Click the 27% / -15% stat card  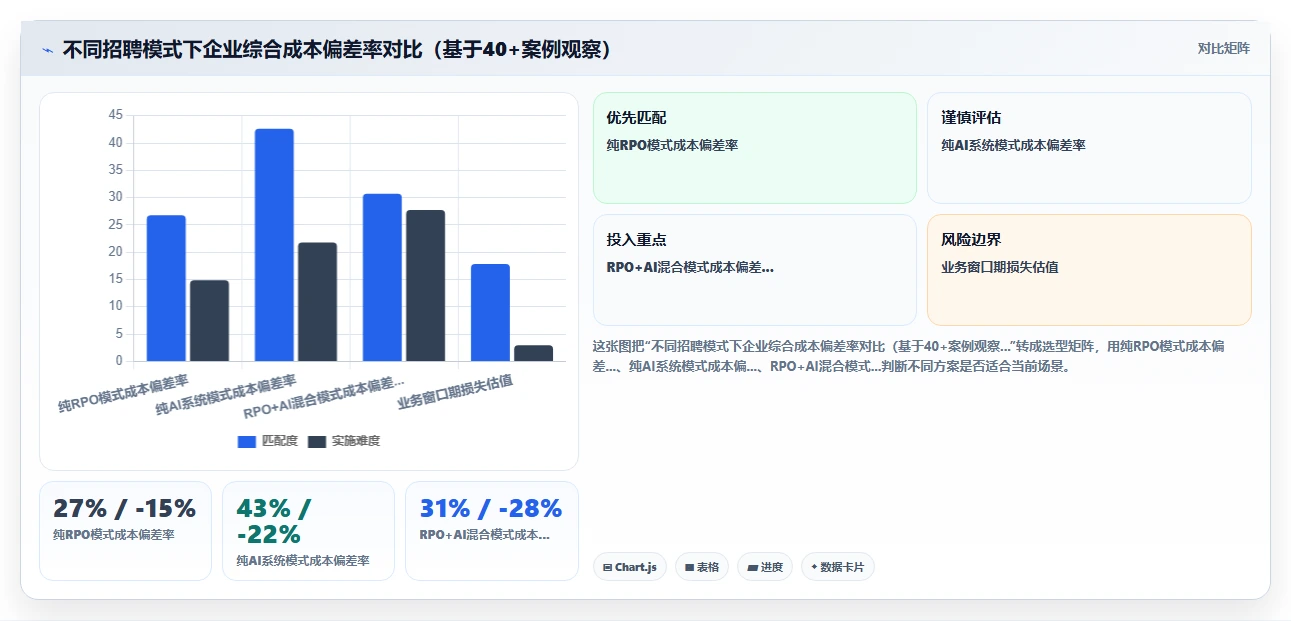click(x=125, y=531)
